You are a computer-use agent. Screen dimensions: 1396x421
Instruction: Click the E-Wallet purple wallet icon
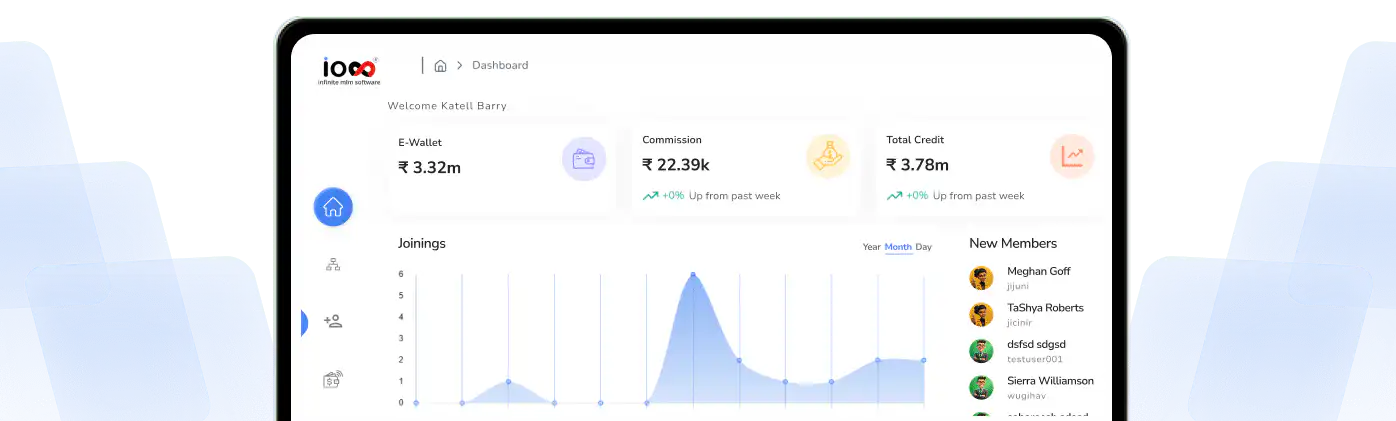pyautogui.click(x=583, y=158)
